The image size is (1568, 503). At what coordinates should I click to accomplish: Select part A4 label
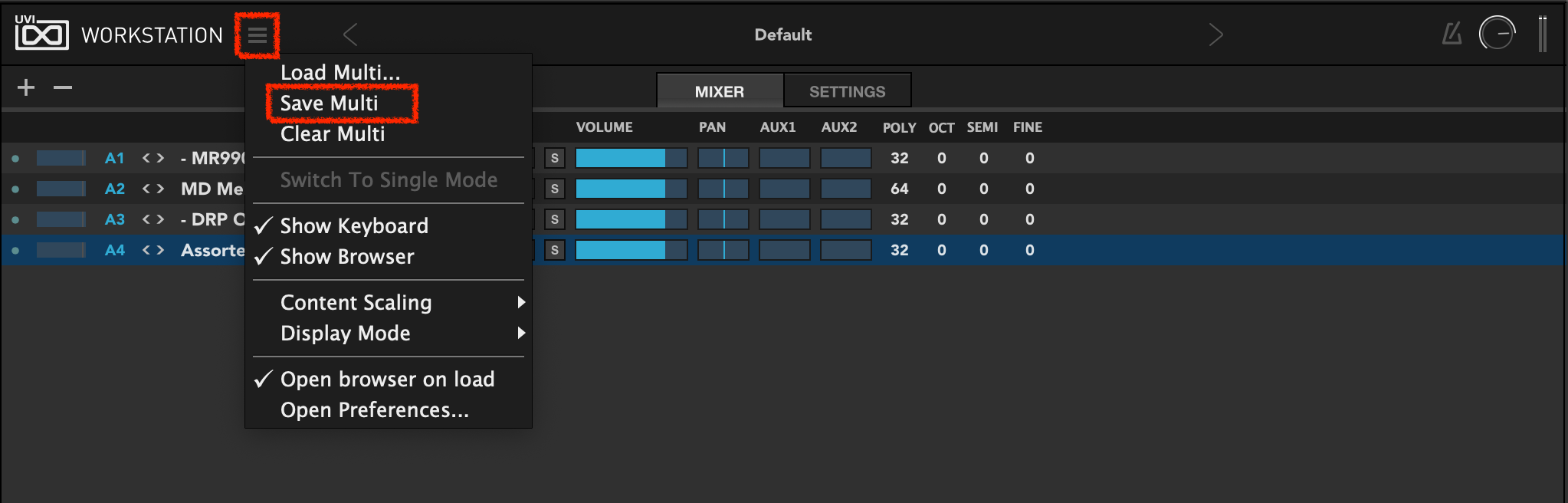click(115, 250)
